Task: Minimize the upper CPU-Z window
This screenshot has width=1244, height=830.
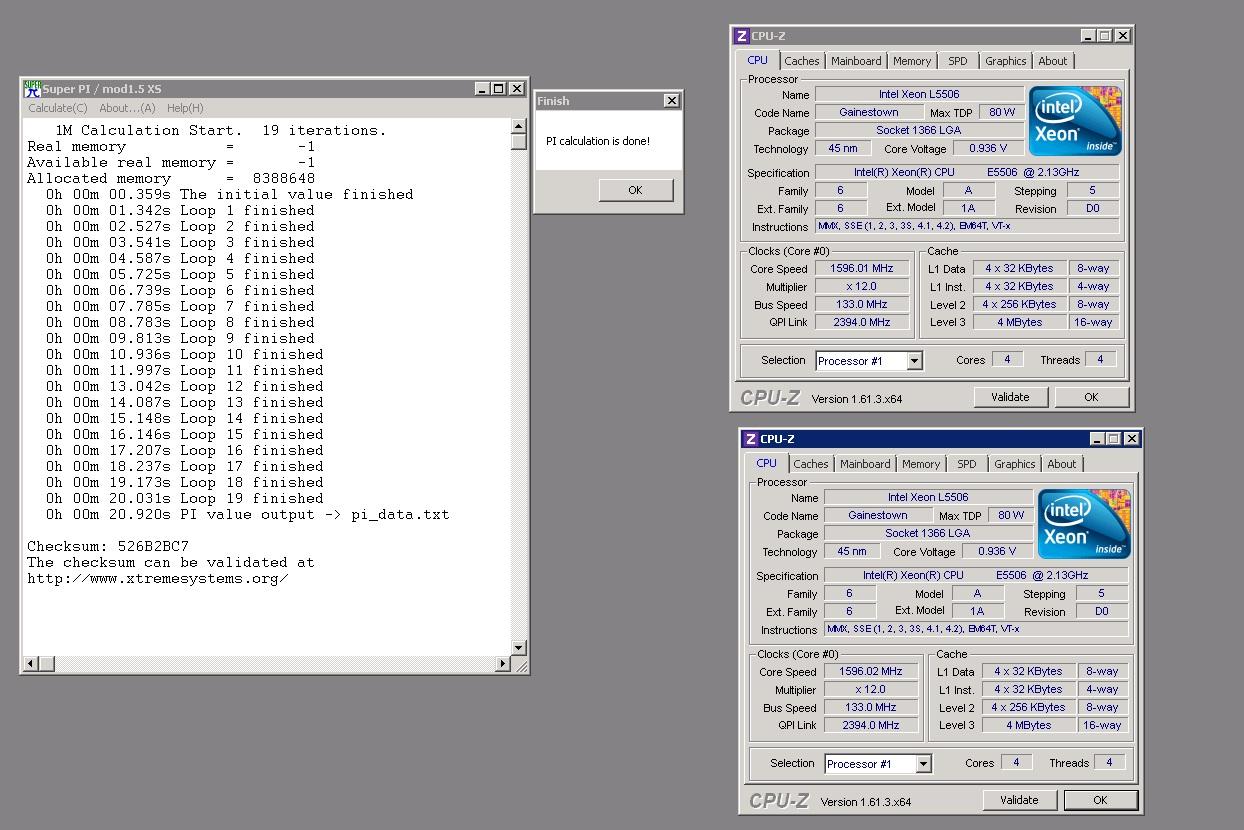Action: 1088,36
